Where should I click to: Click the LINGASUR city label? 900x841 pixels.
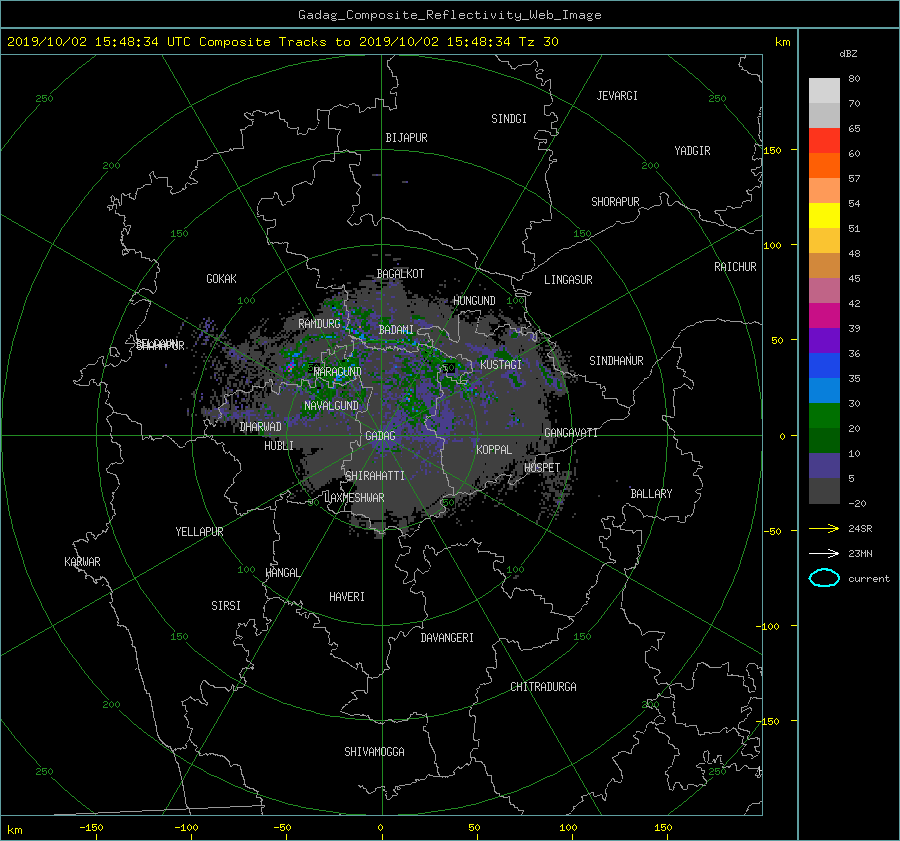click(x=568, y=280)
